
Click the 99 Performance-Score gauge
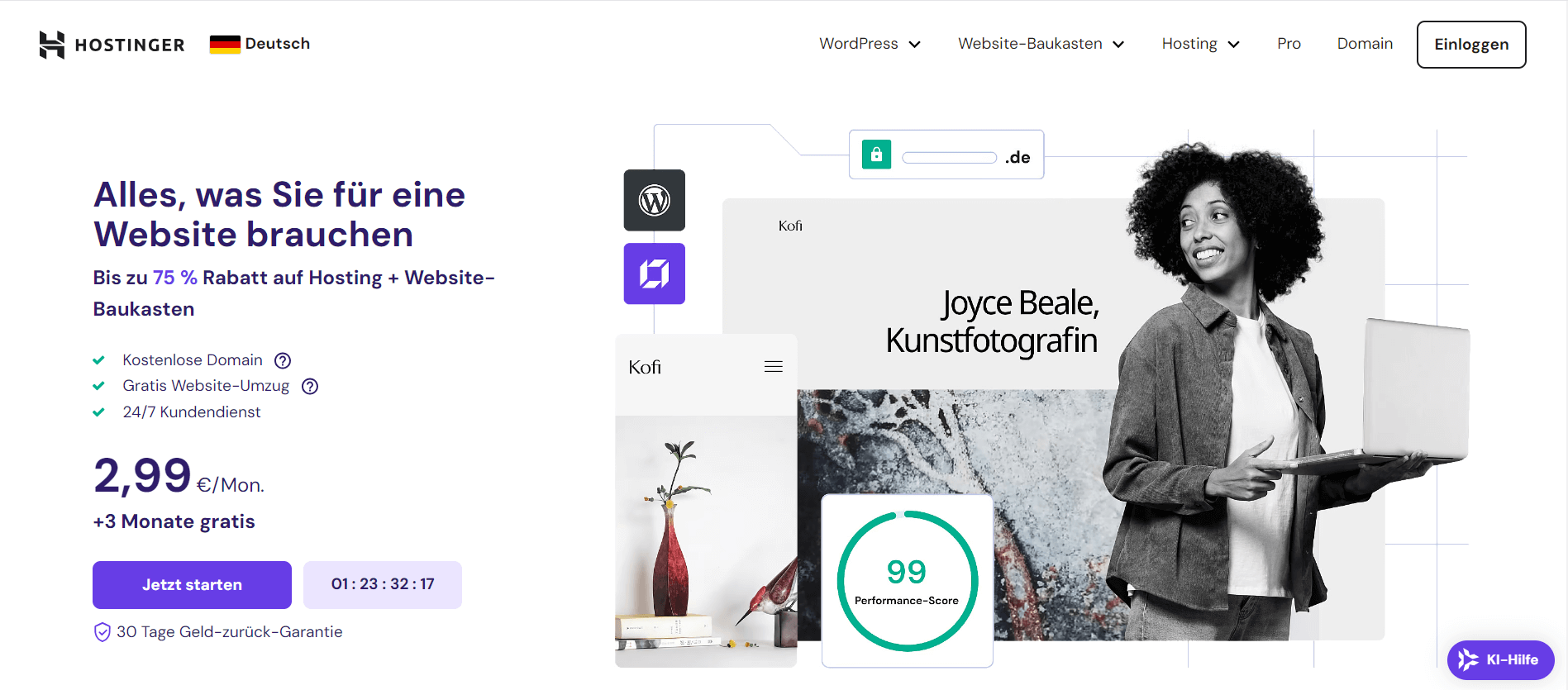907,581
